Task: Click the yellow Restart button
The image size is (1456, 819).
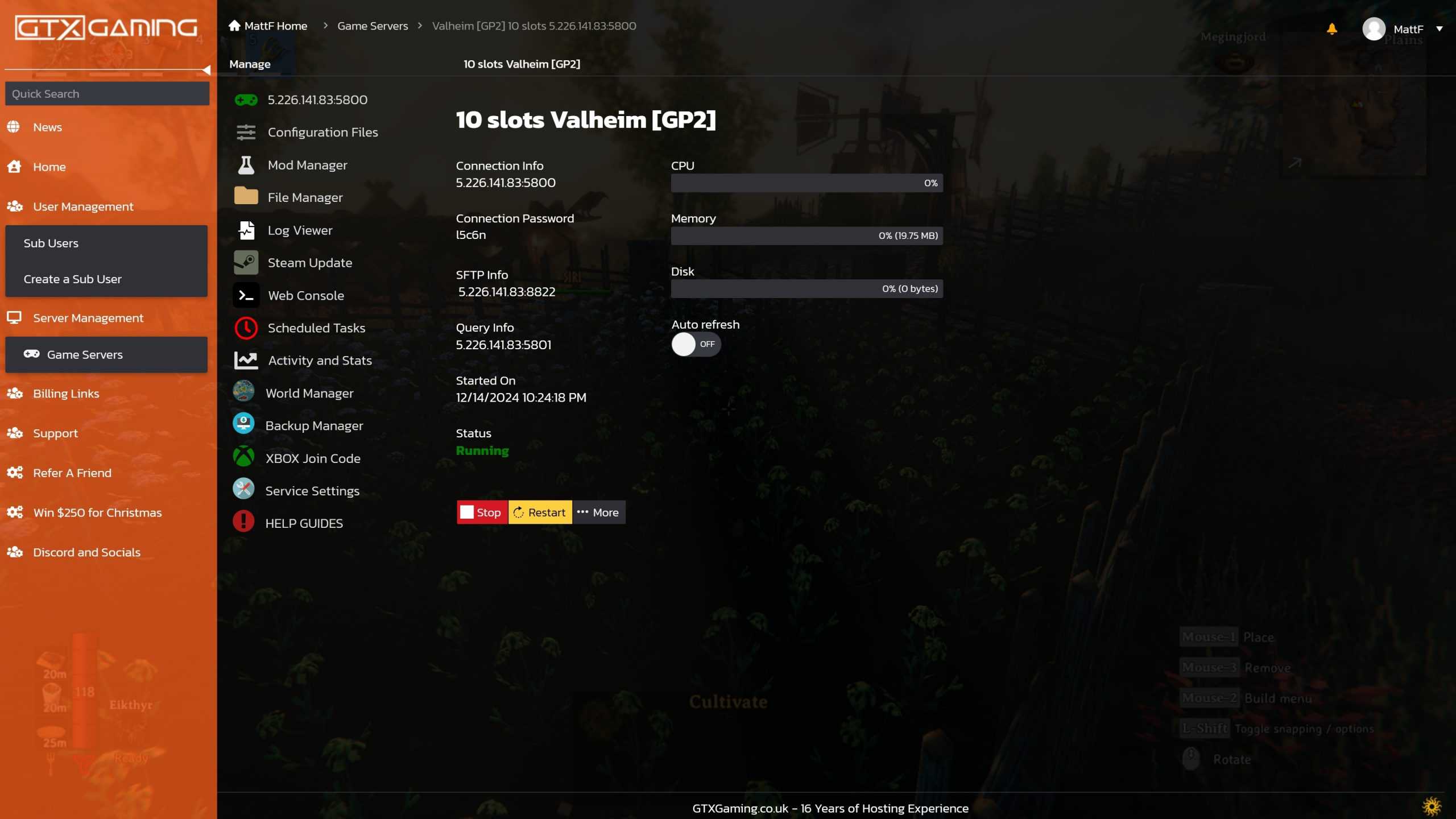Action: 540,512
